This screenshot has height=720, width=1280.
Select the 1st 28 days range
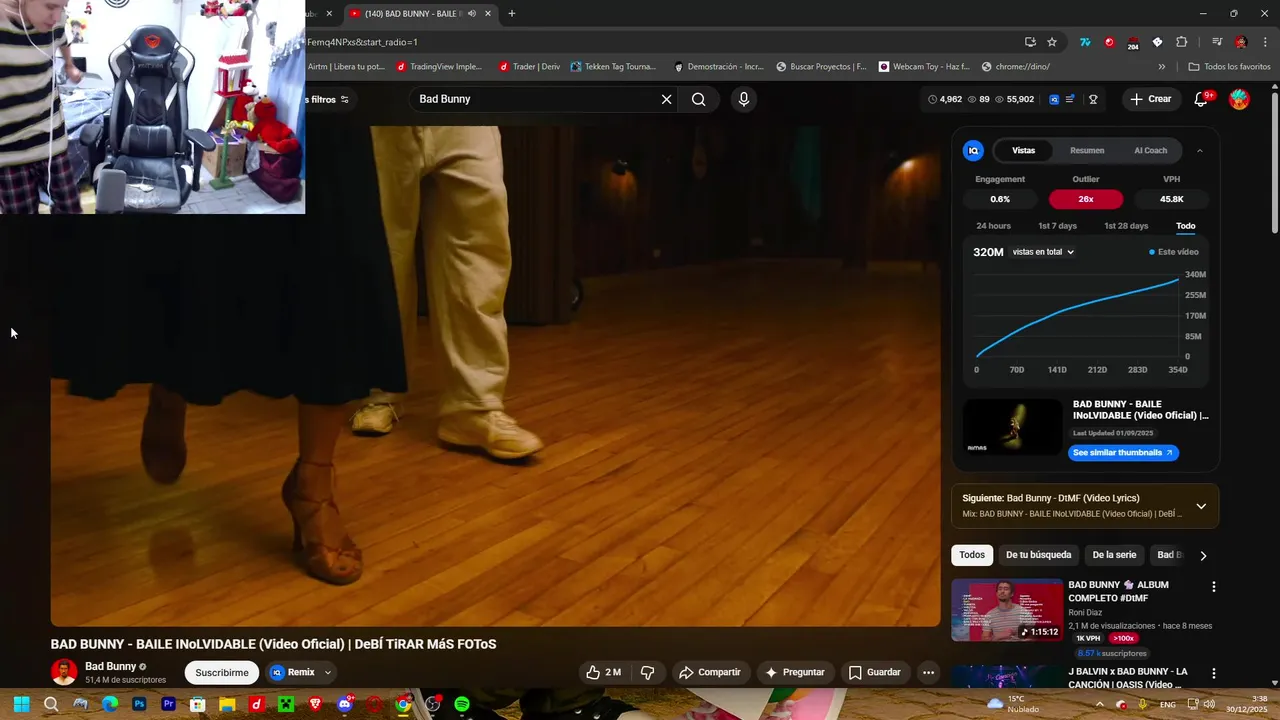click(x=1126, y=226)
